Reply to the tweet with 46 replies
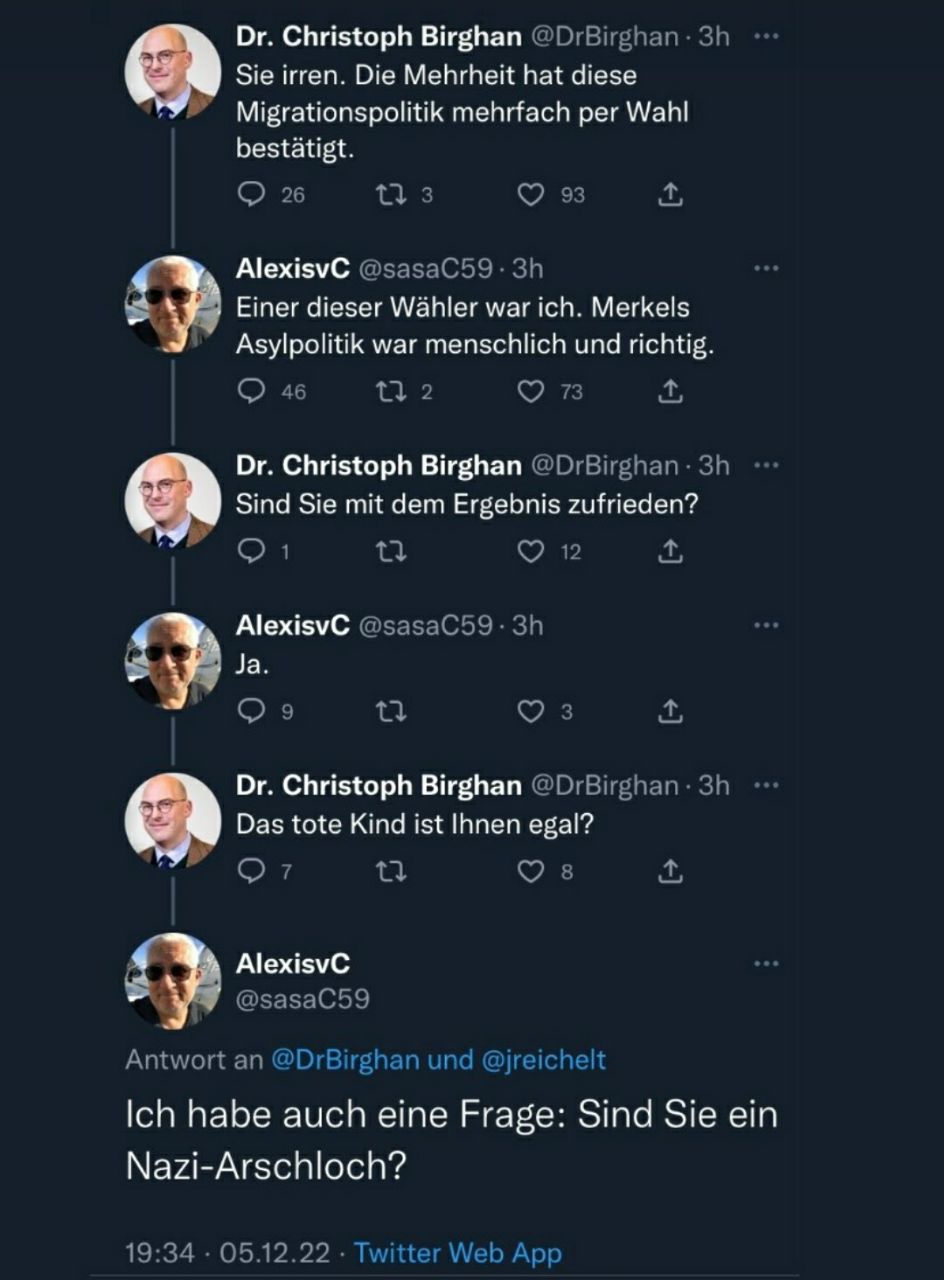Image resolution: width=944 pixels, height=1280 pixels. (251, 391)
